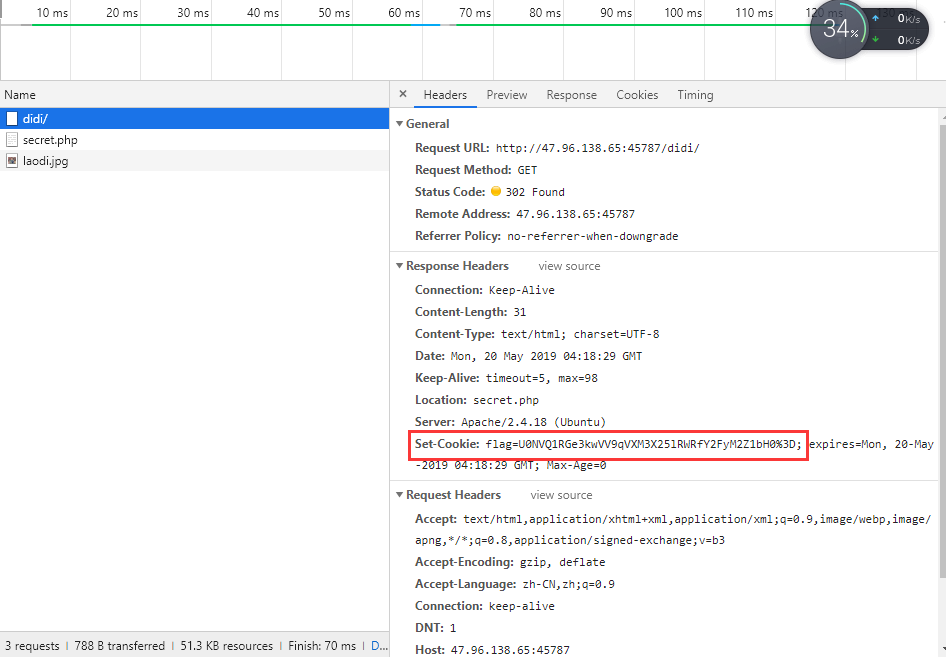
Task: Collapse the General section
Action: [x=399, y=124]
